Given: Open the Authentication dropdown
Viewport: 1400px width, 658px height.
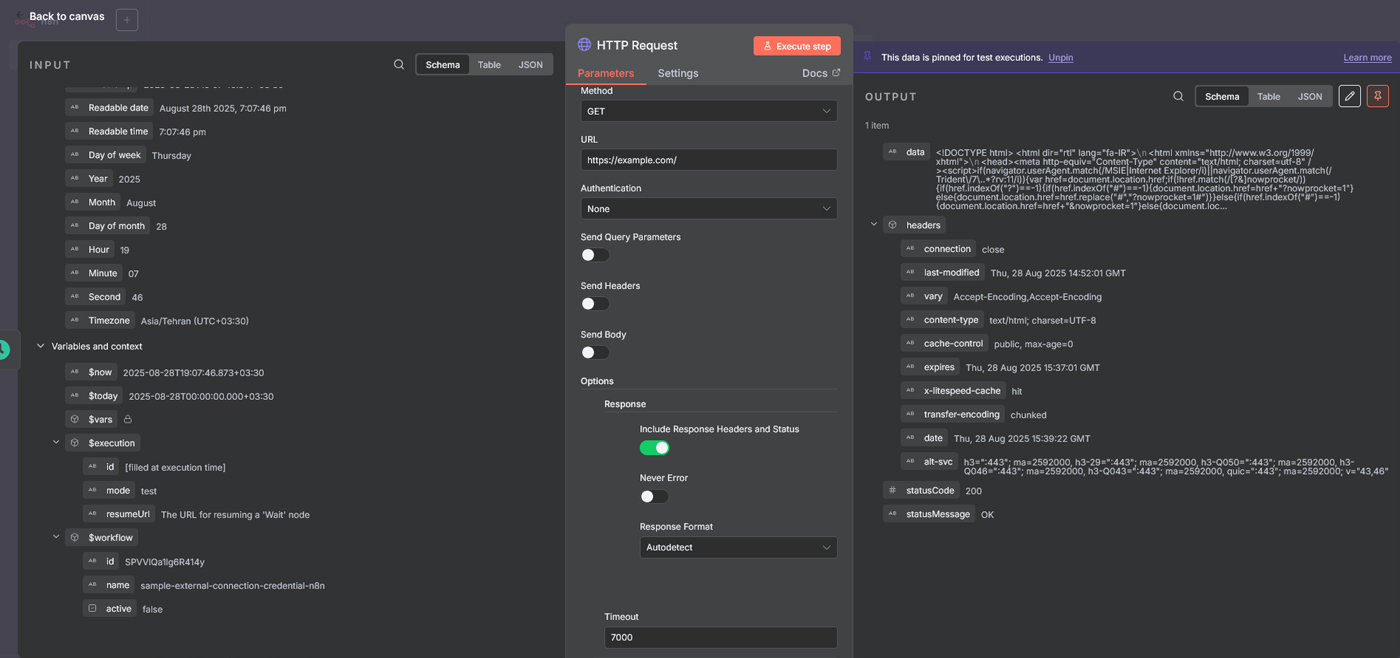Looking at the screenshot, I should 708,209.
